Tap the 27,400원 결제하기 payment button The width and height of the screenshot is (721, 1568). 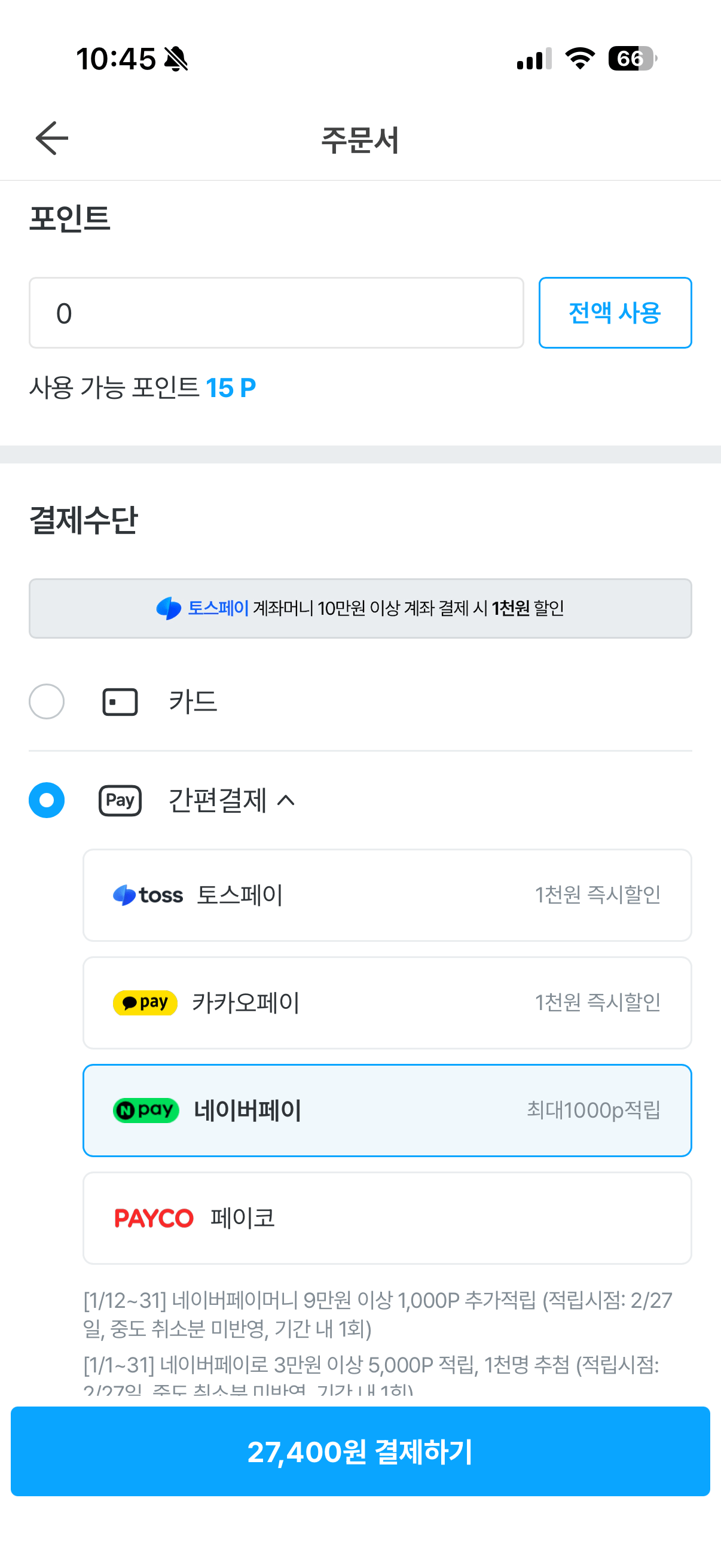(360, 1453)
